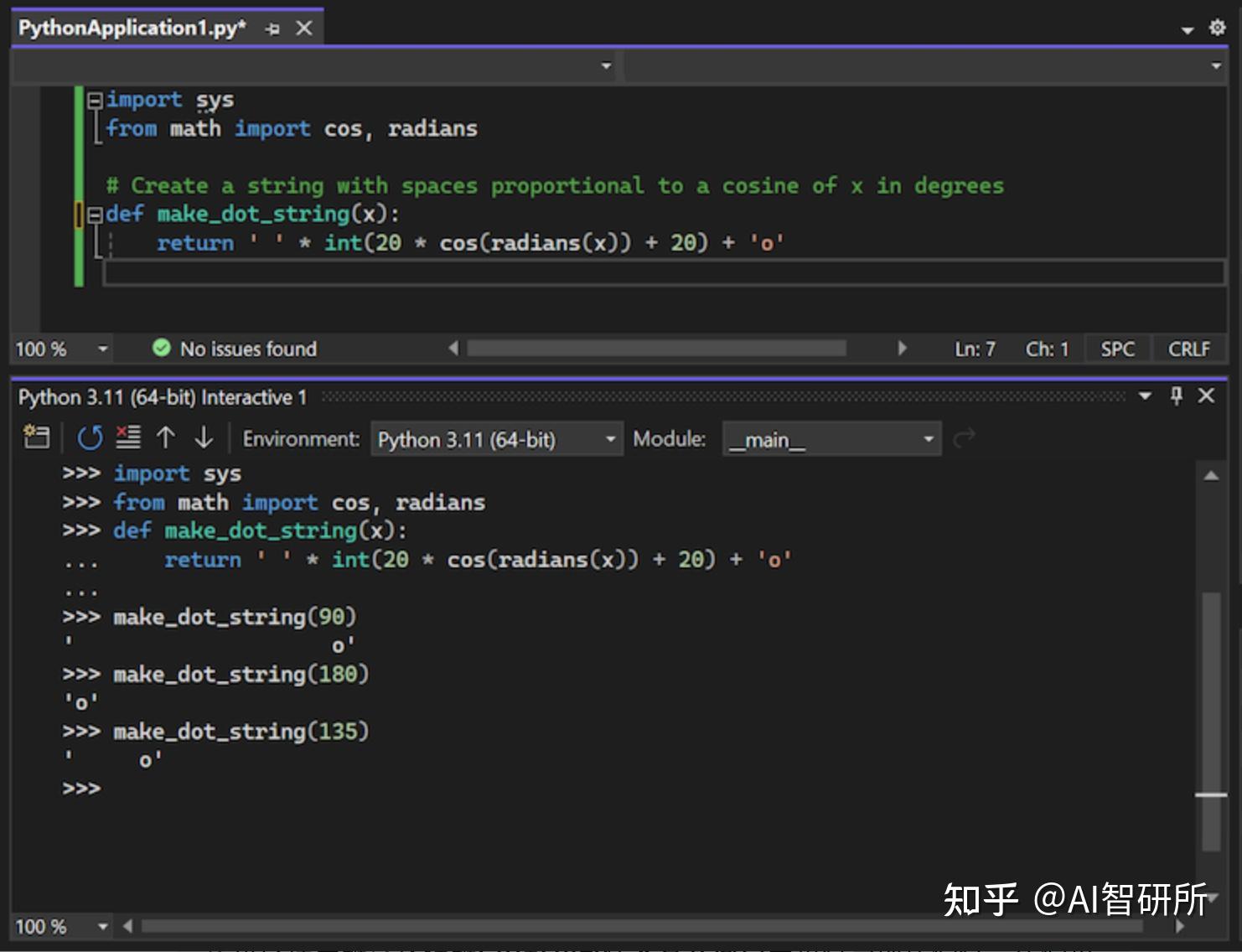The image size is (1242, 952).
Task: Close the PythonApplication1.py tab
Action: [304, 28]
